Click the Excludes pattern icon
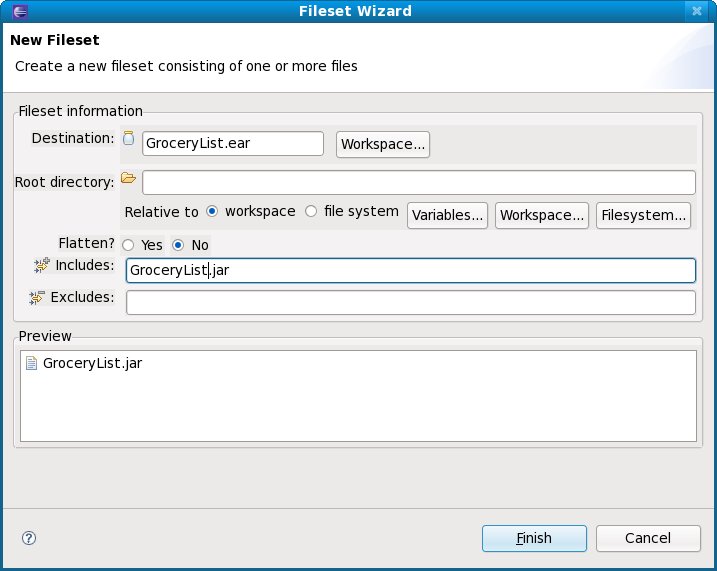This screenshot has width=717, height=571. click(38, 298)
